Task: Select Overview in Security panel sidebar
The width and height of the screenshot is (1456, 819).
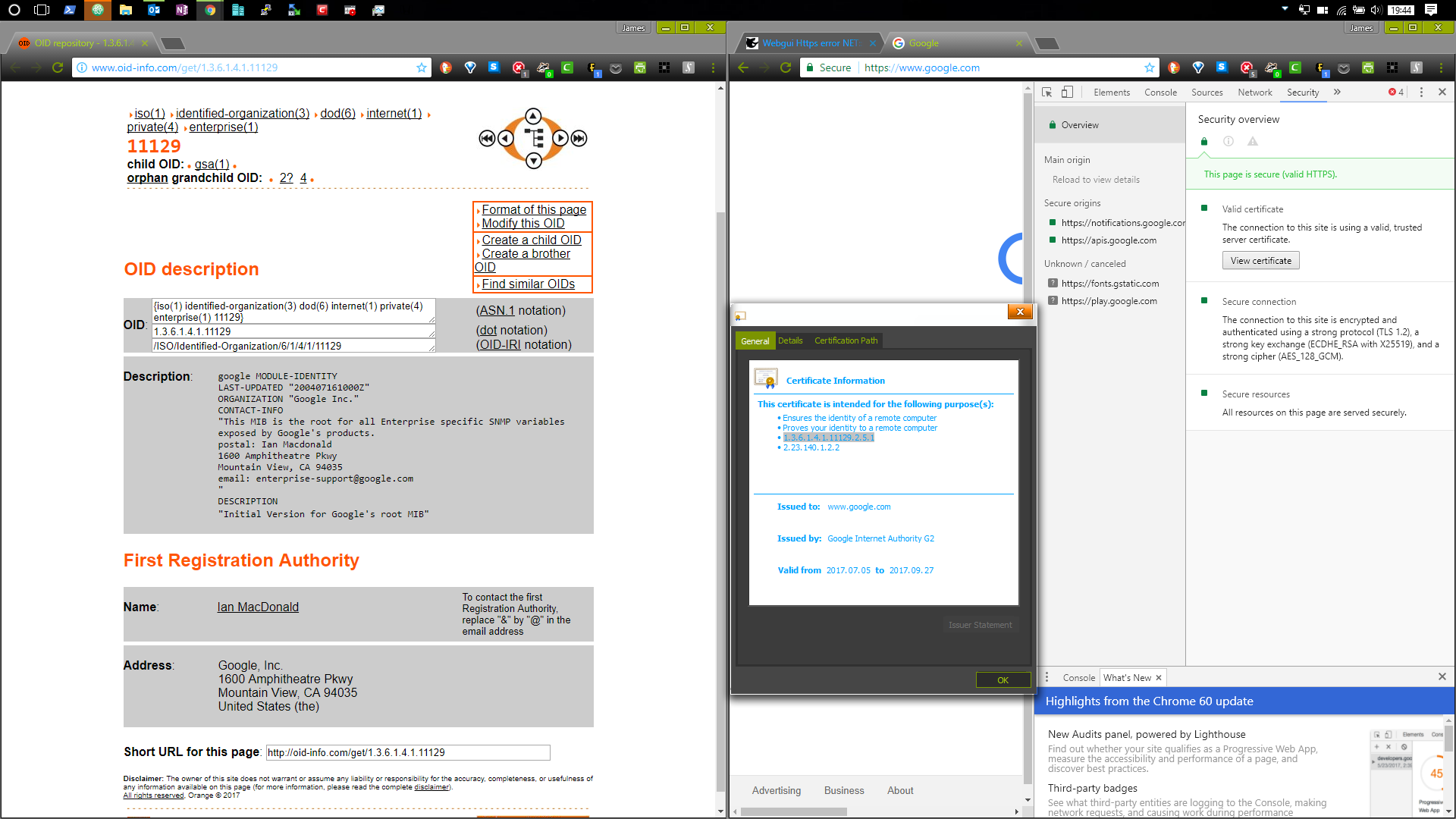Action: (1110, 125)
